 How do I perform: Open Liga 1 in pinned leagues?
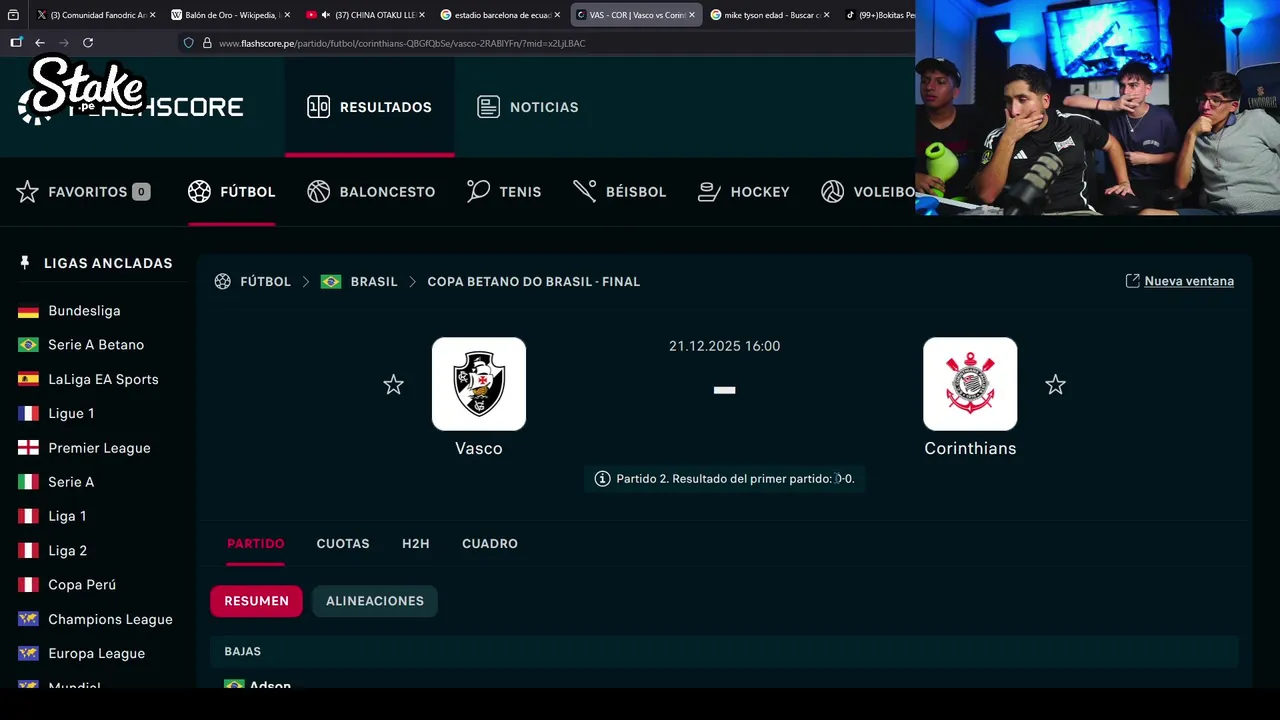click(x=67, y=516)
